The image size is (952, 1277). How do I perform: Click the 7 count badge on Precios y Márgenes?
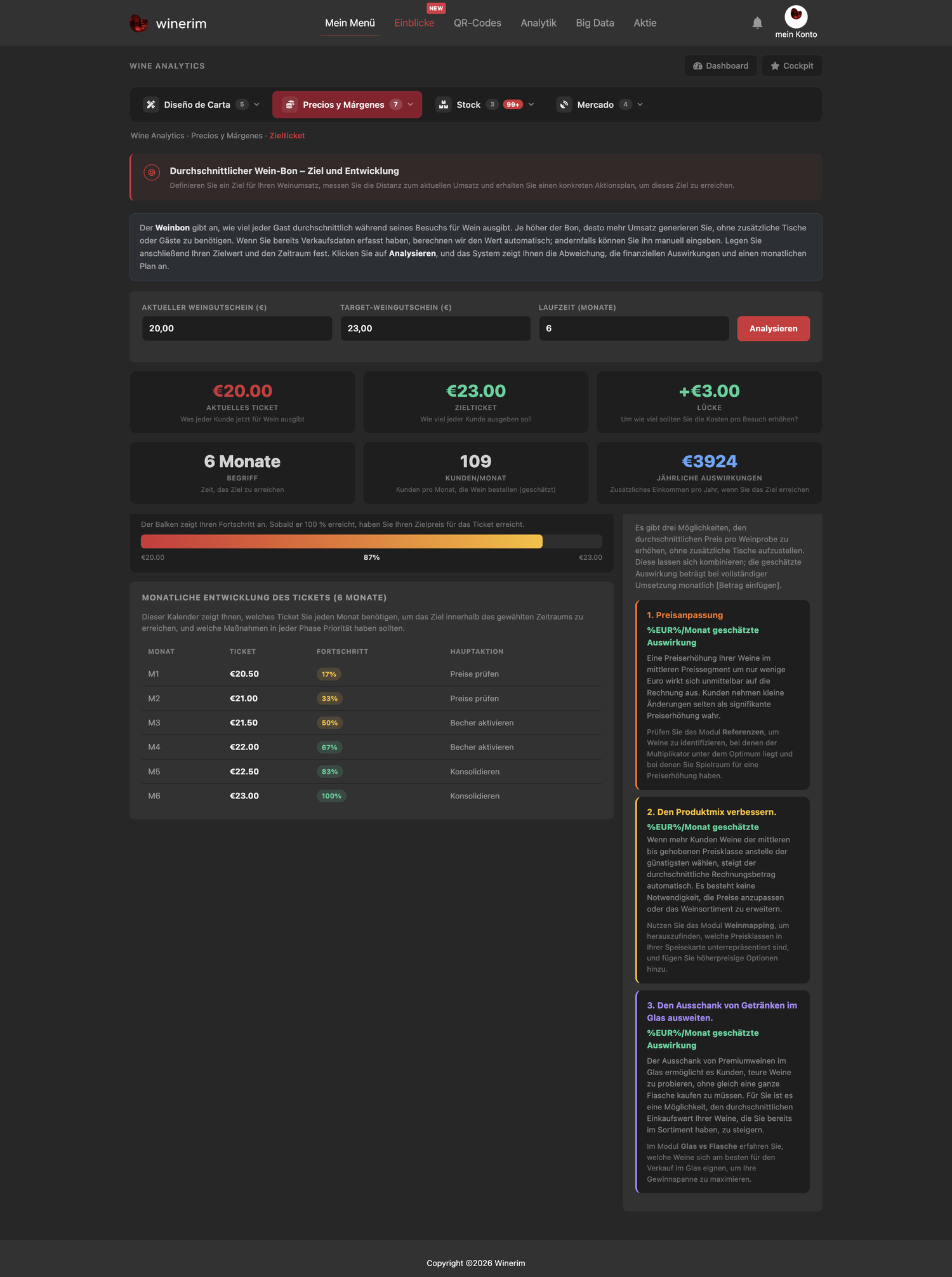(396, 105)
